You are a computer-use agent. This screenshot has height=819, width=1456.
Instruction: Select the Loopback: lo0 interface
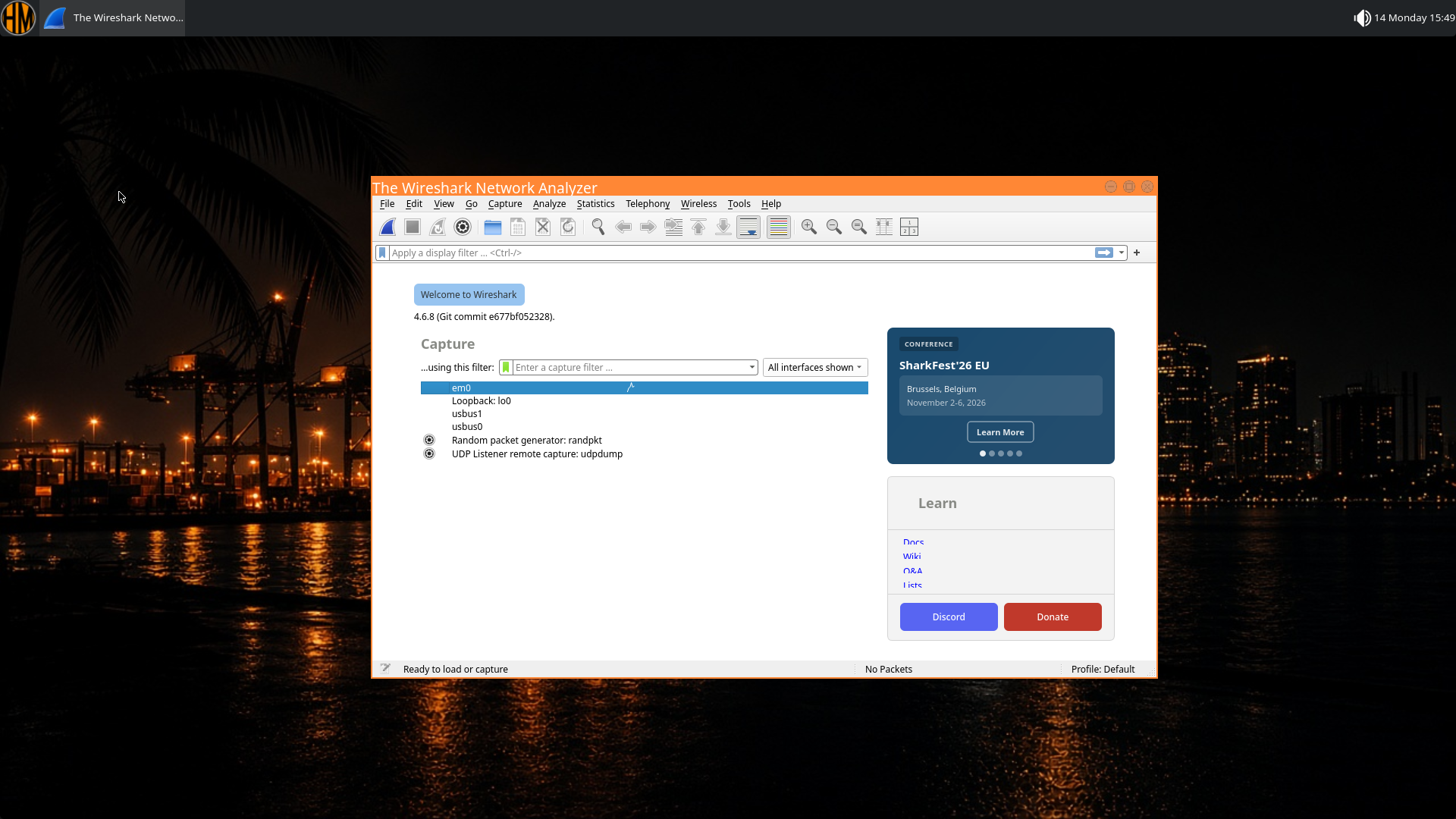pyautogui.click(x=645, y=400)
